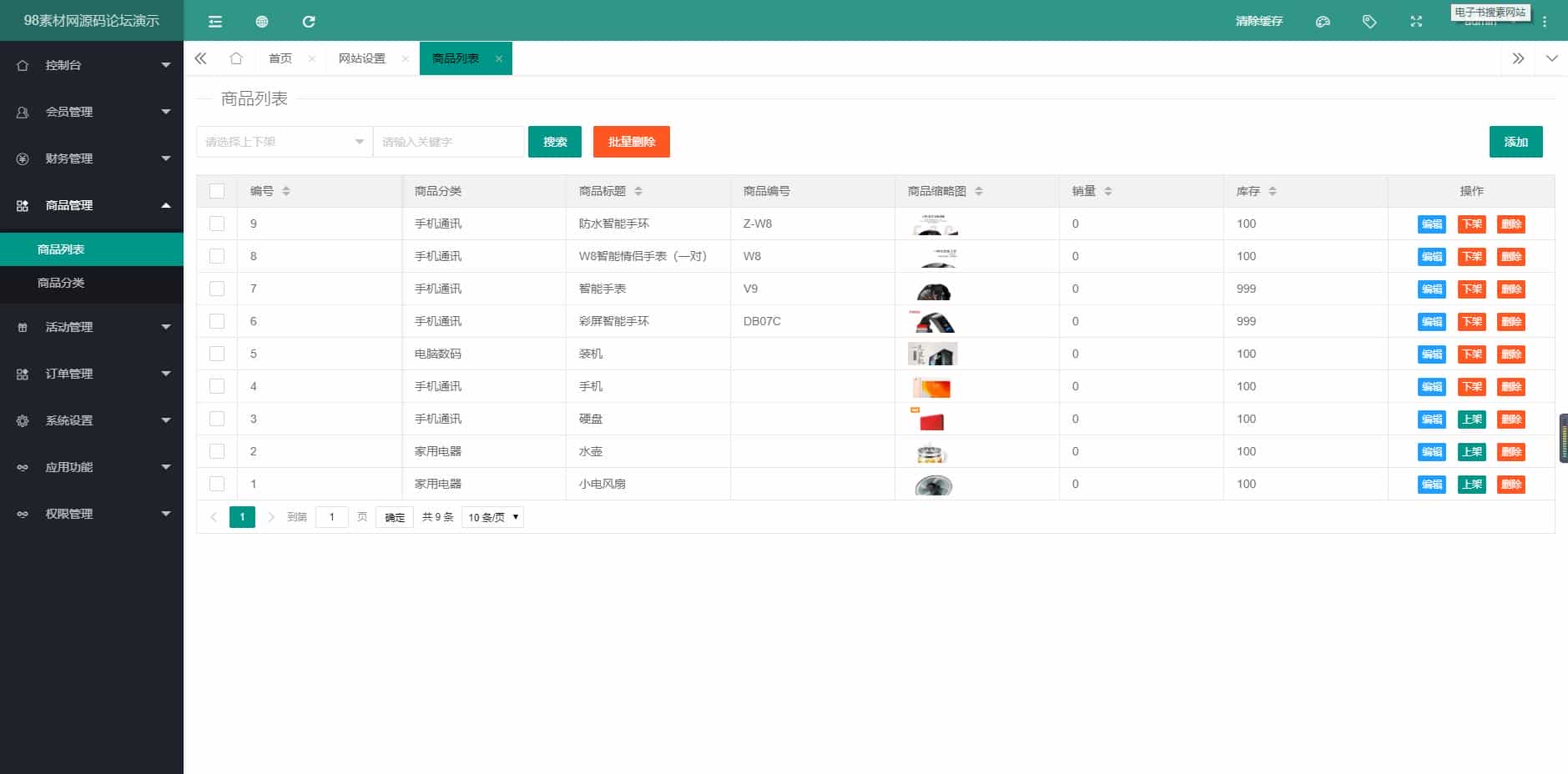Go to next page arrow in pagination
The height and width of the screenshot is (774, 1568).
[271, 517]
